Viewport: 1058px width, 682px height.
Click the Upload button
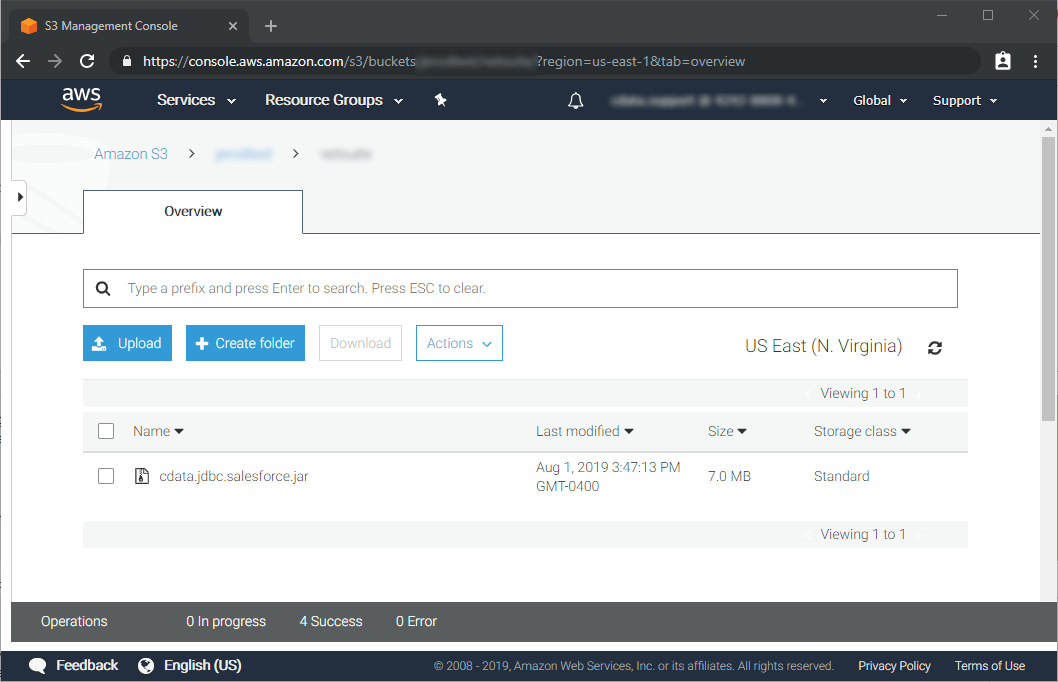coord(128,343)
